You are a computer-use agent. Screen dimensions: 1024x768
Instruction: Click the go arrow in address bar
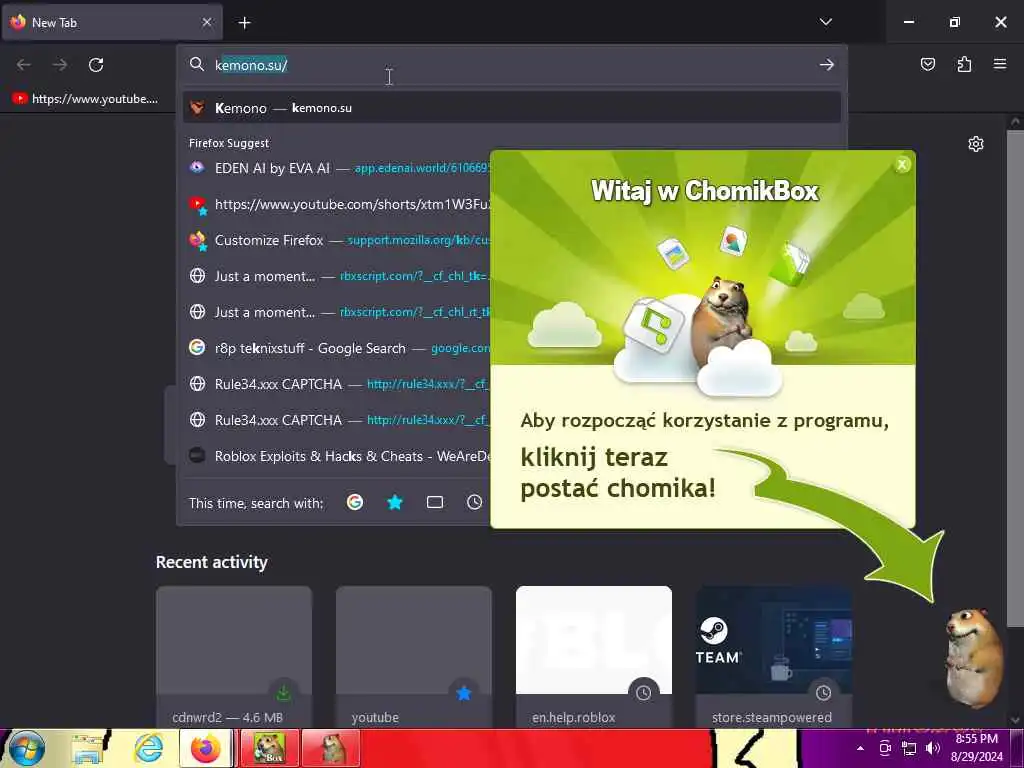point(826,65)
